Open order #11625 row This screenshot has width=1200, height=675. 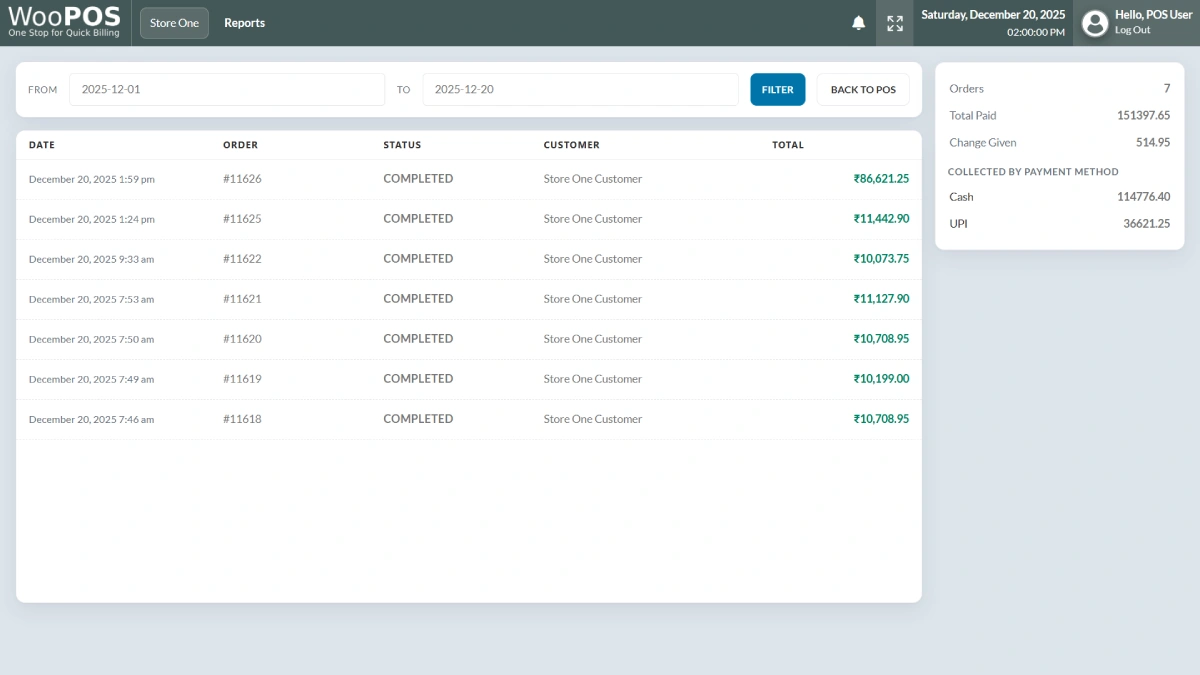pyautogui.click(x=242, y=219)
